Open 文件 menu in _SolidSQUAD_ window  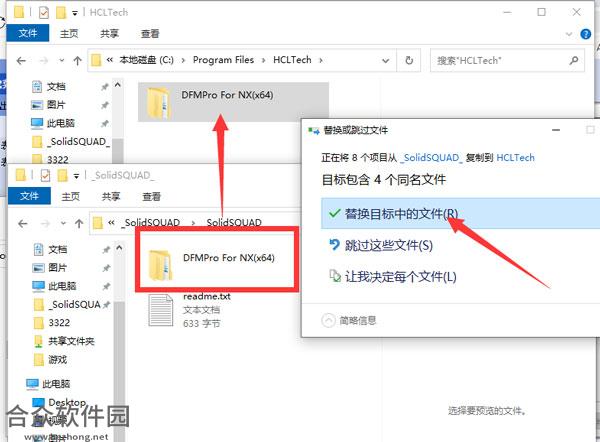(29, 196)
